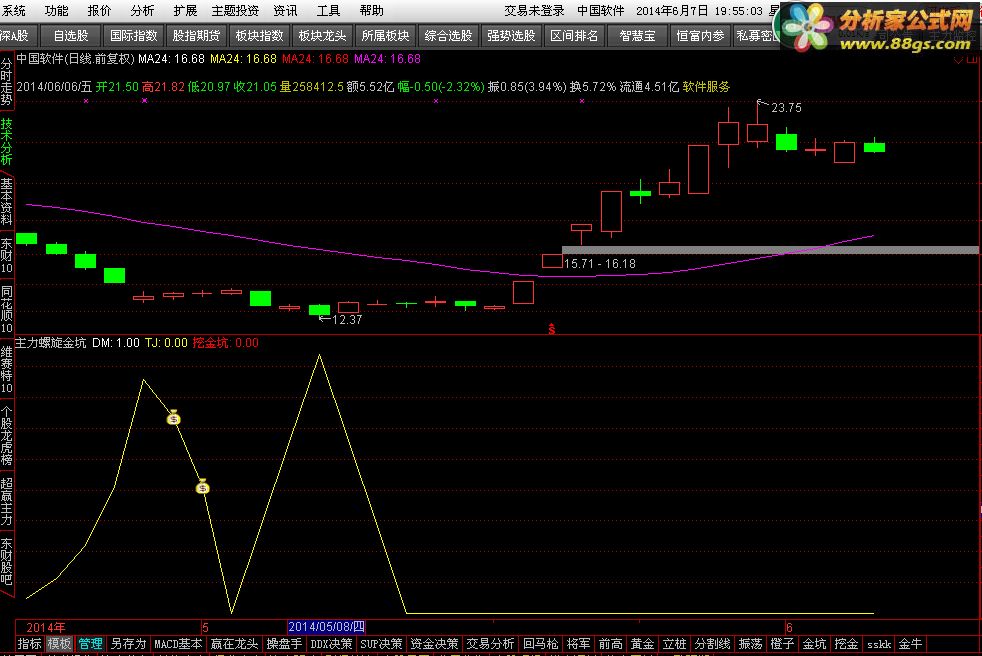Image resolution: width=982 pixels, height=656 pixels.
Task: Switch to the 技术分析 side tab
Action: [x=6, y=141]
